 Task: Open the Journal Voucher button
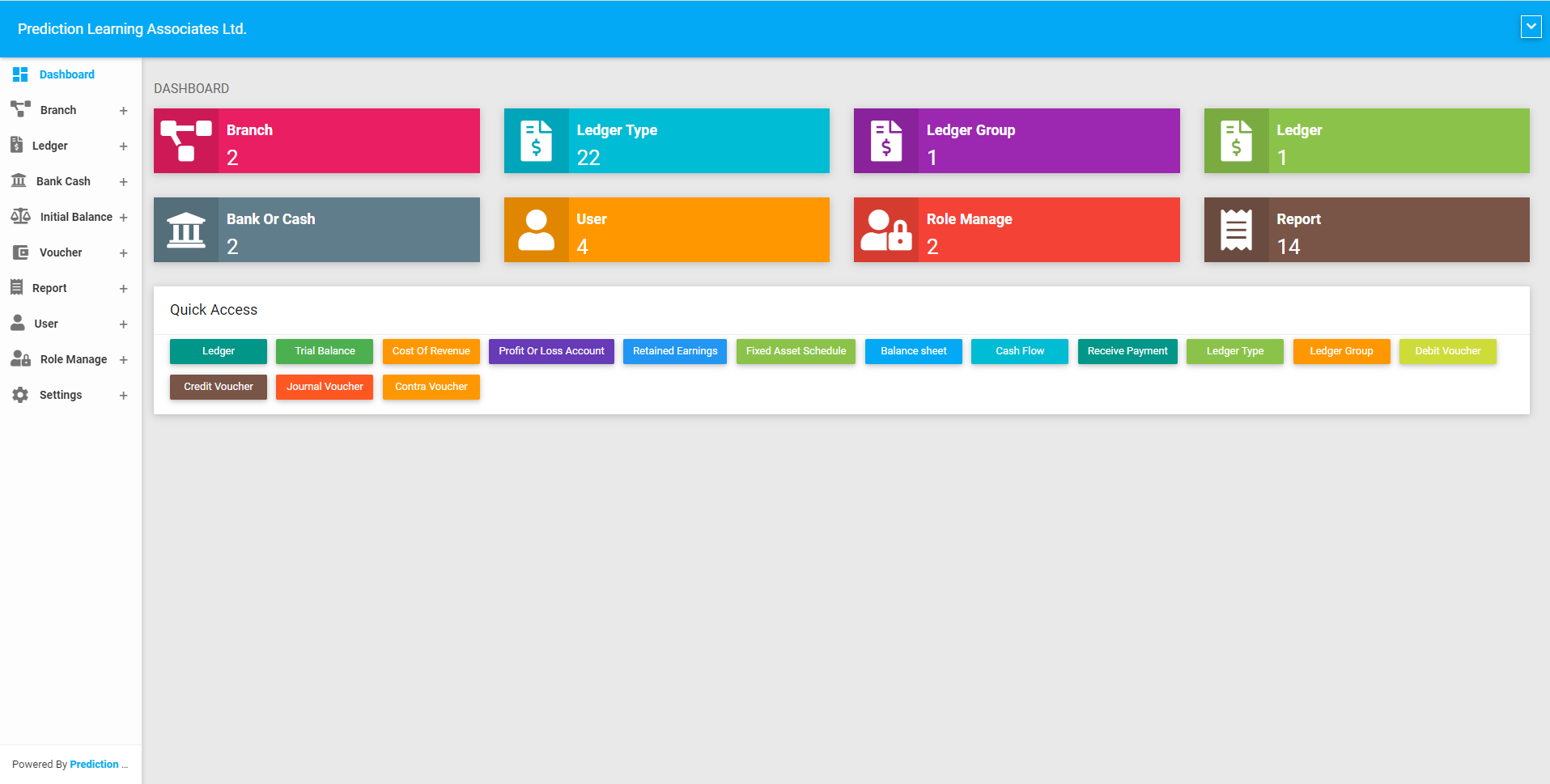click(x=325, y=387)
